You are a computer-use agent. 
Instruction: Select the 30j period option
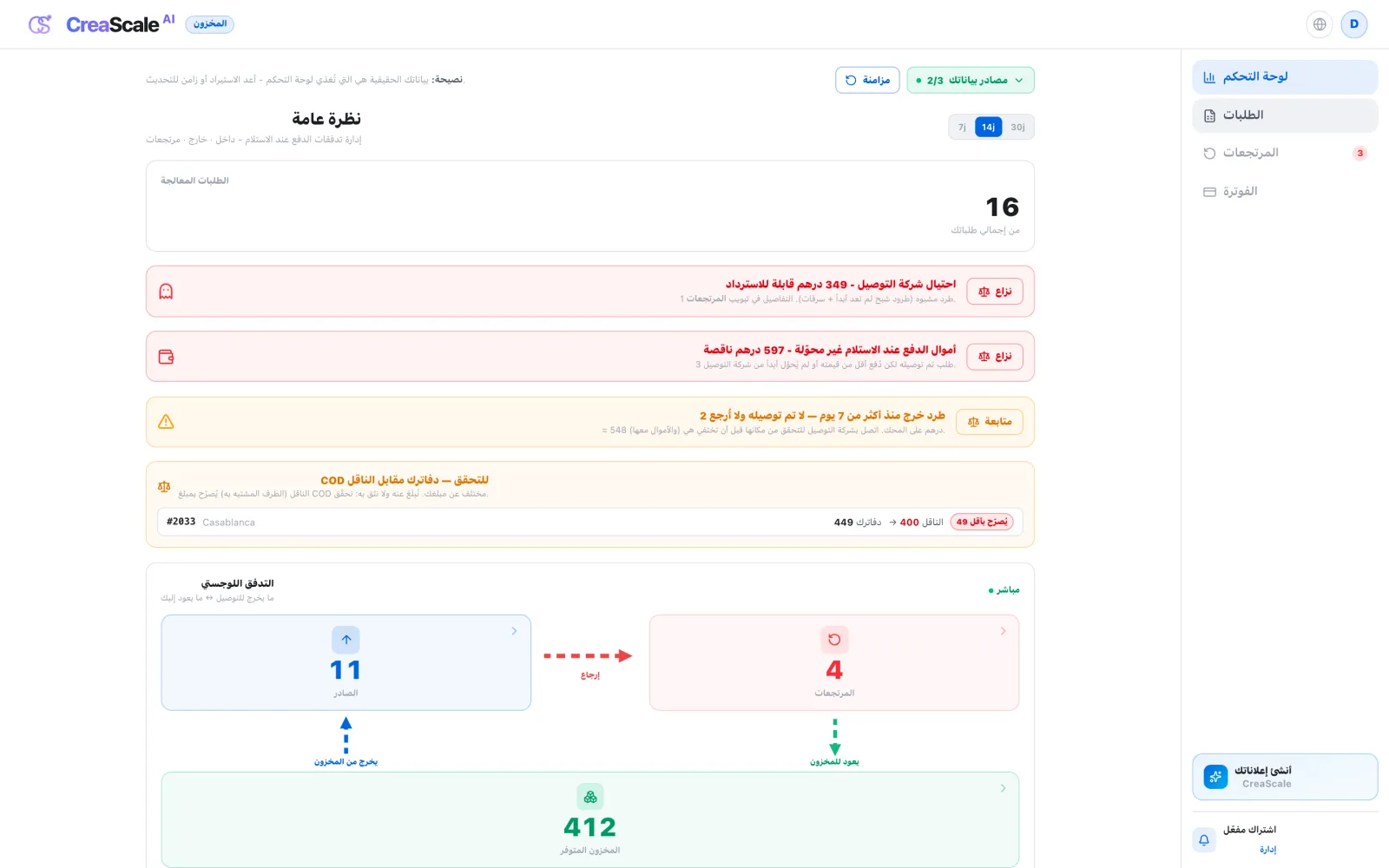pos(1017,128)
